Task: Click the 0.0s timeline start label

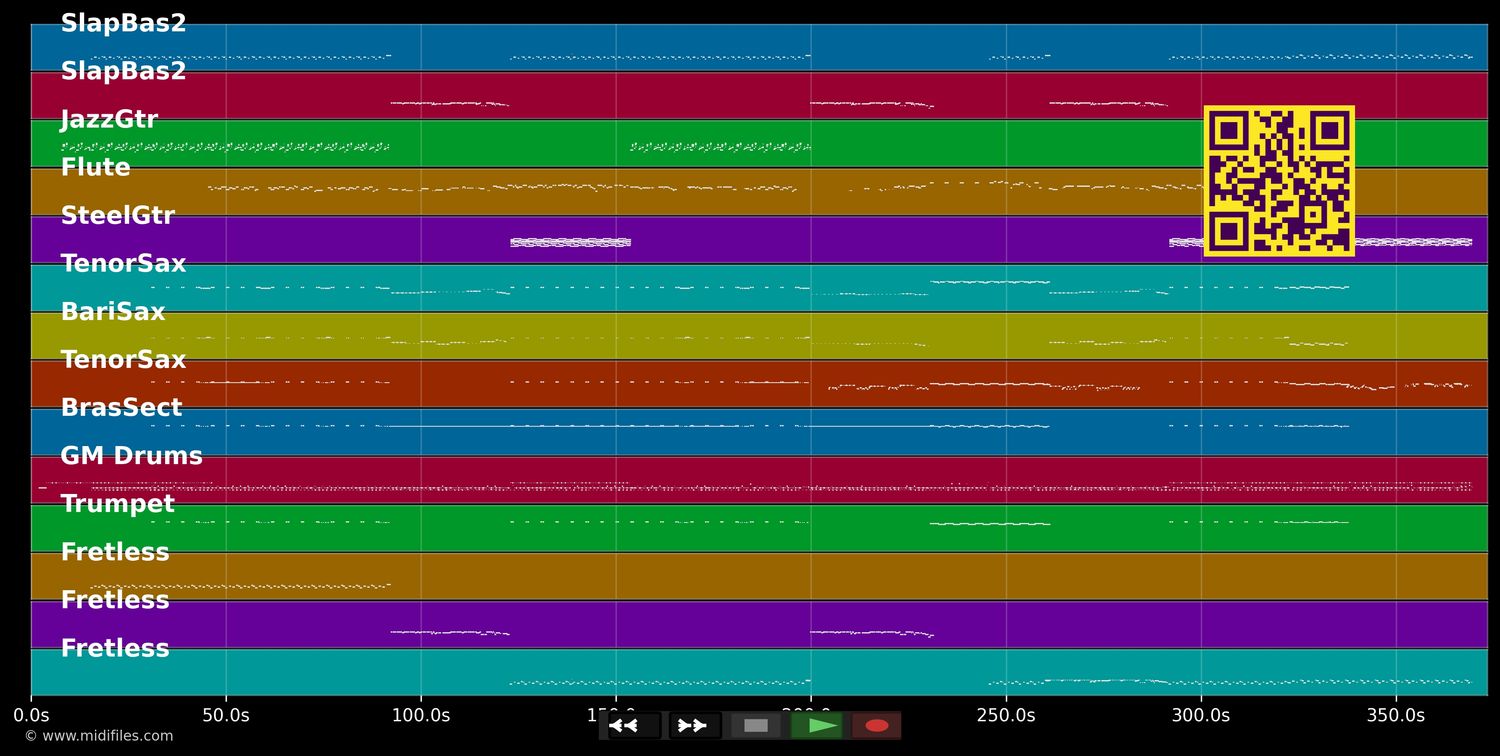Action: point(31,715)
